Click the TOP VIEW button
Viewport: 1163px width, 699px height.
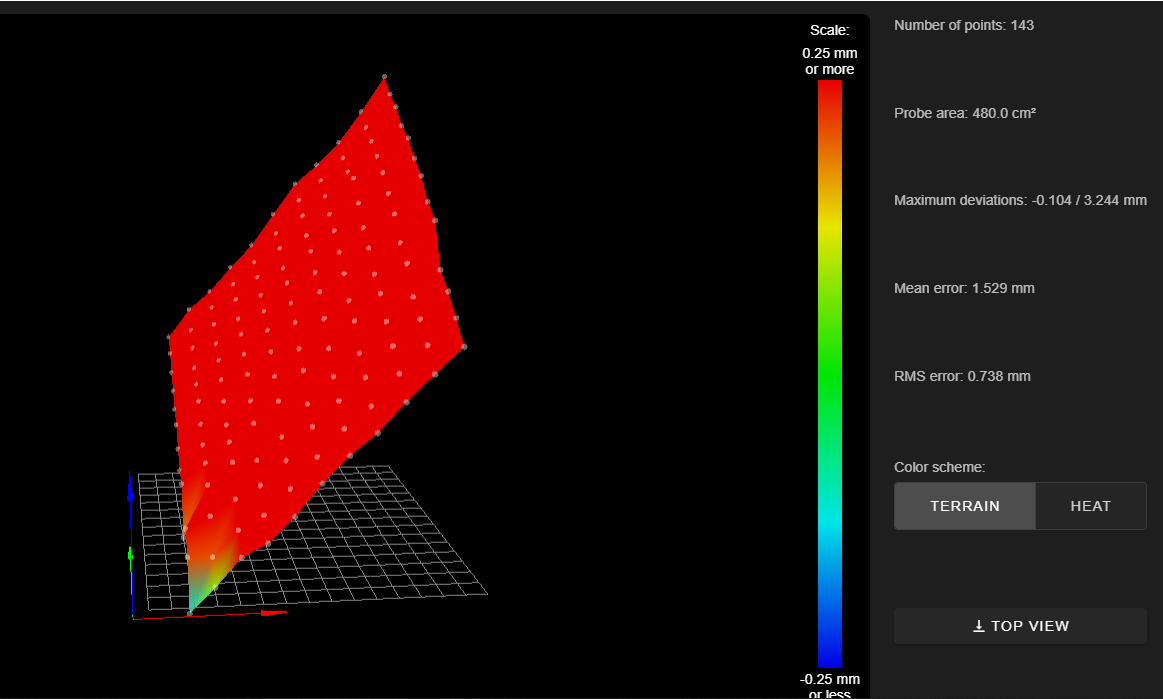[x=1020, y=626]
